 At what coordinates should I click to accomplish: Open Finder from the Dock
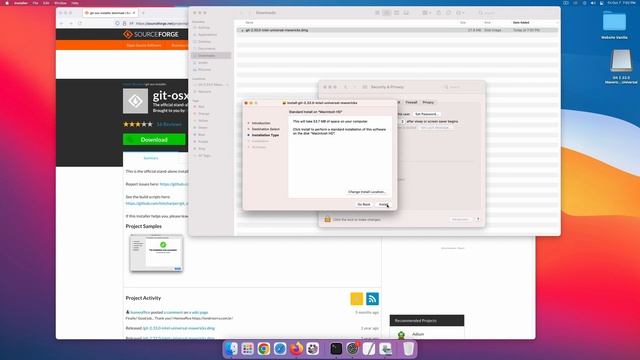tap(231, 349)
